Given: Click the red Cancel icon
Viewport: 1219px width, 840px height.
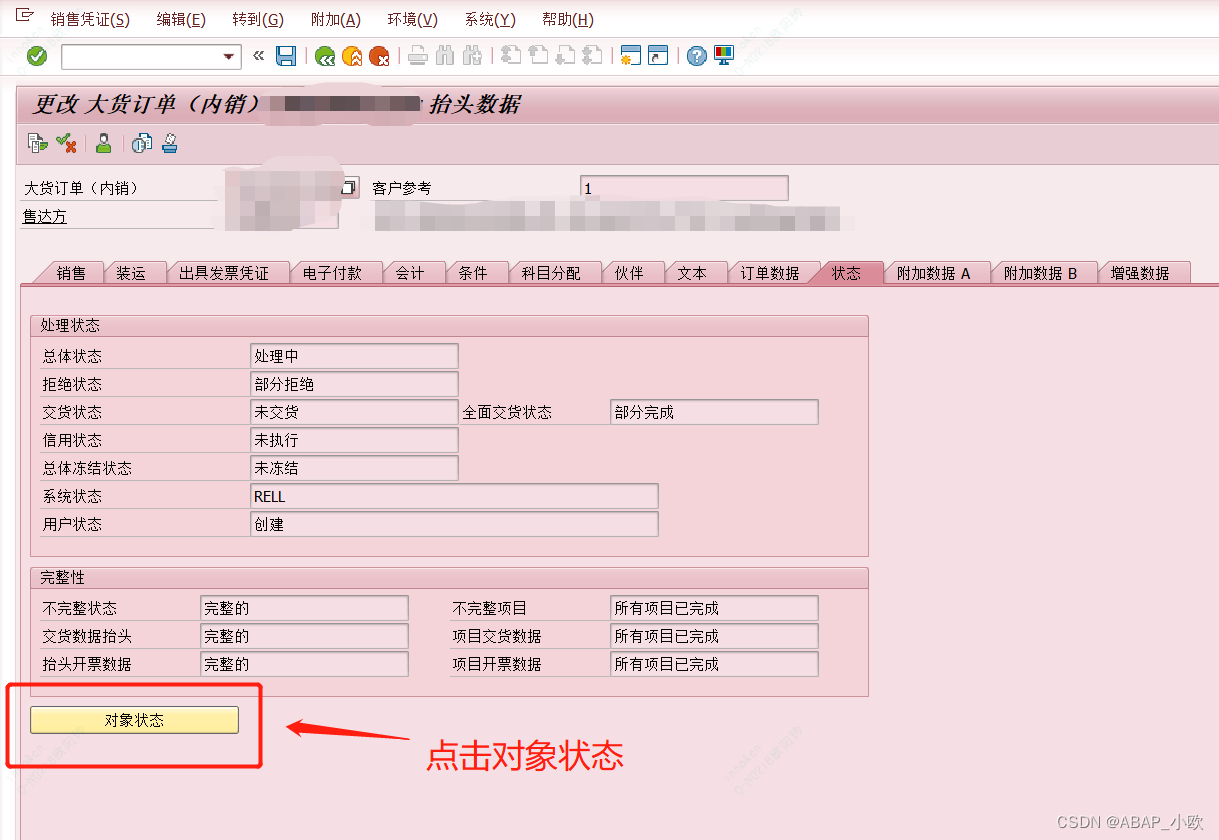Looking at the screenshot, I should click(x=379, y=56).
